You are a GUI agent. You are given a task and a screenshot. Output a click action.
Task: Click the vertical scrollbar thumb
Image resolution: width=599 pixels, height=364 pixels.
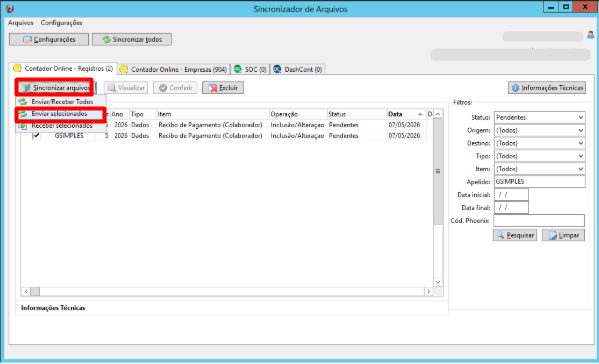pos(438,171)
